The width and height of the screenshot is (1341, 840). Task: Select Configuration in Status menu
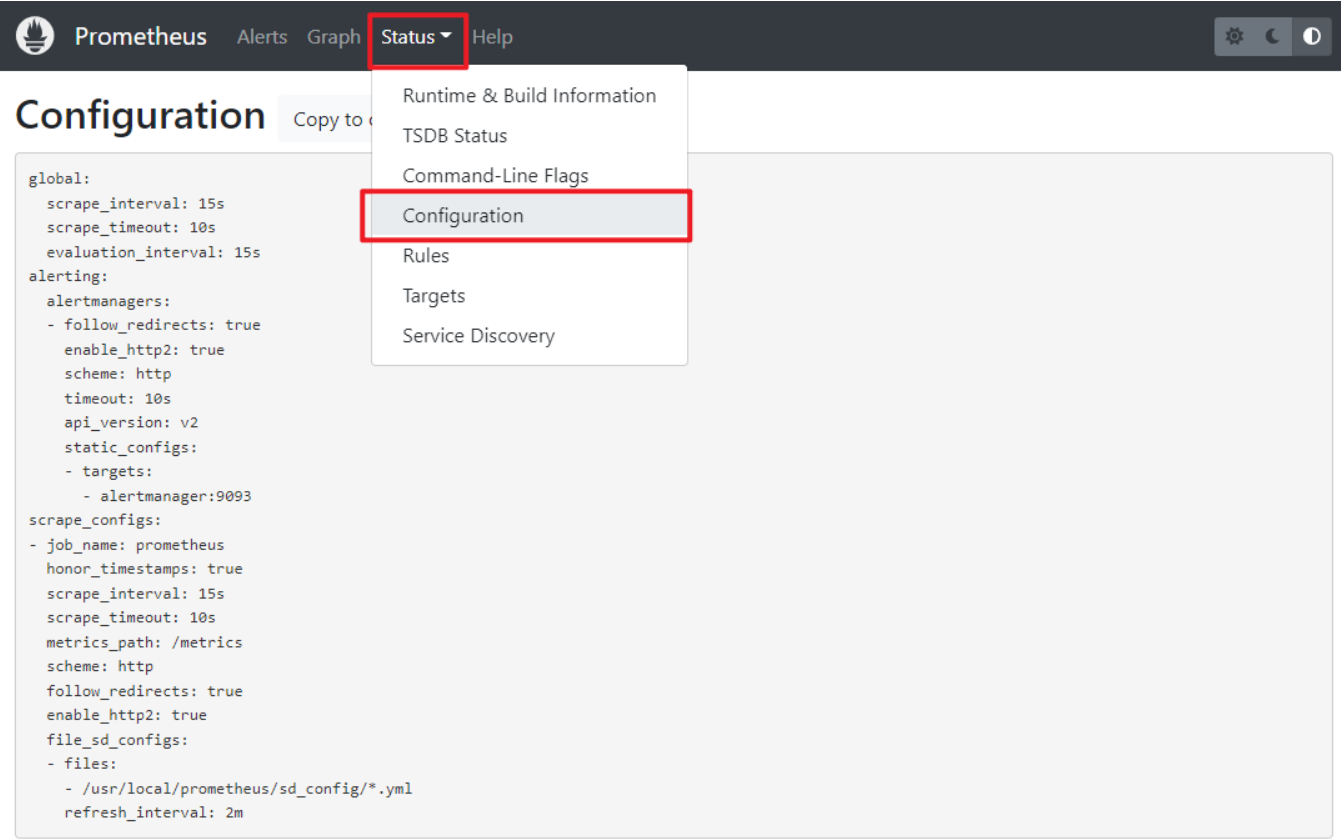(529, 216)
